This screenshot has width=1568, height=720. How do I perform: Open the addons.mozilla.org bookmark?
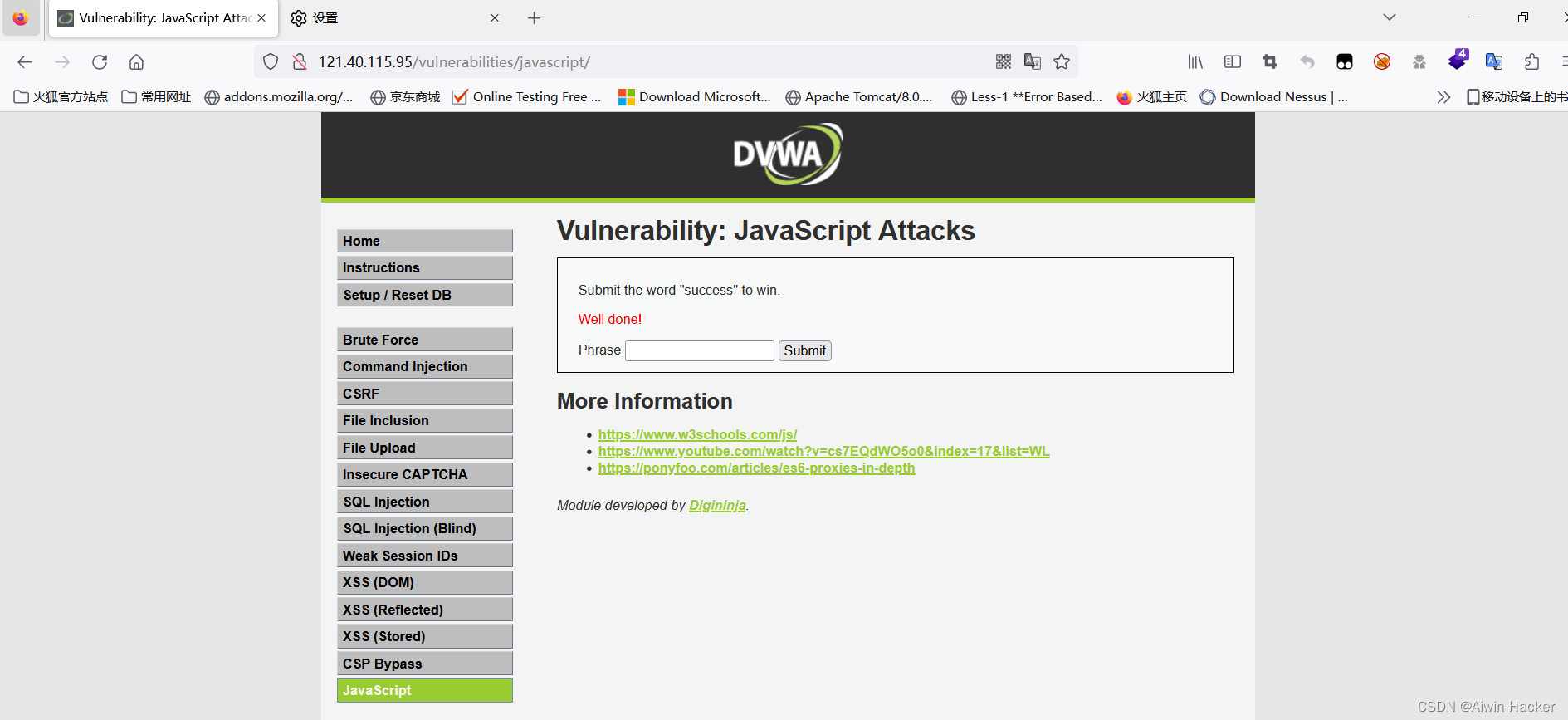coord(279,97)
